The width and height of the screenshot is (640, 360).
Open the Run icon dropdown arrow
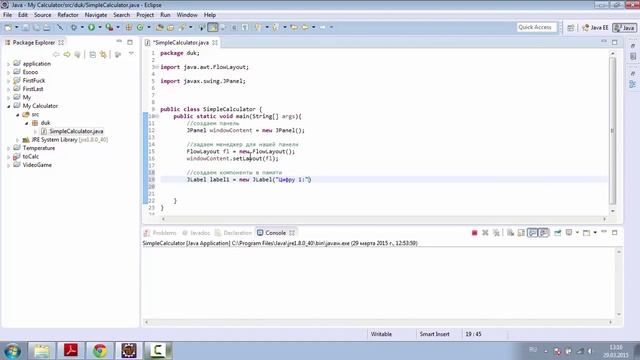click(x=100, y=27)
